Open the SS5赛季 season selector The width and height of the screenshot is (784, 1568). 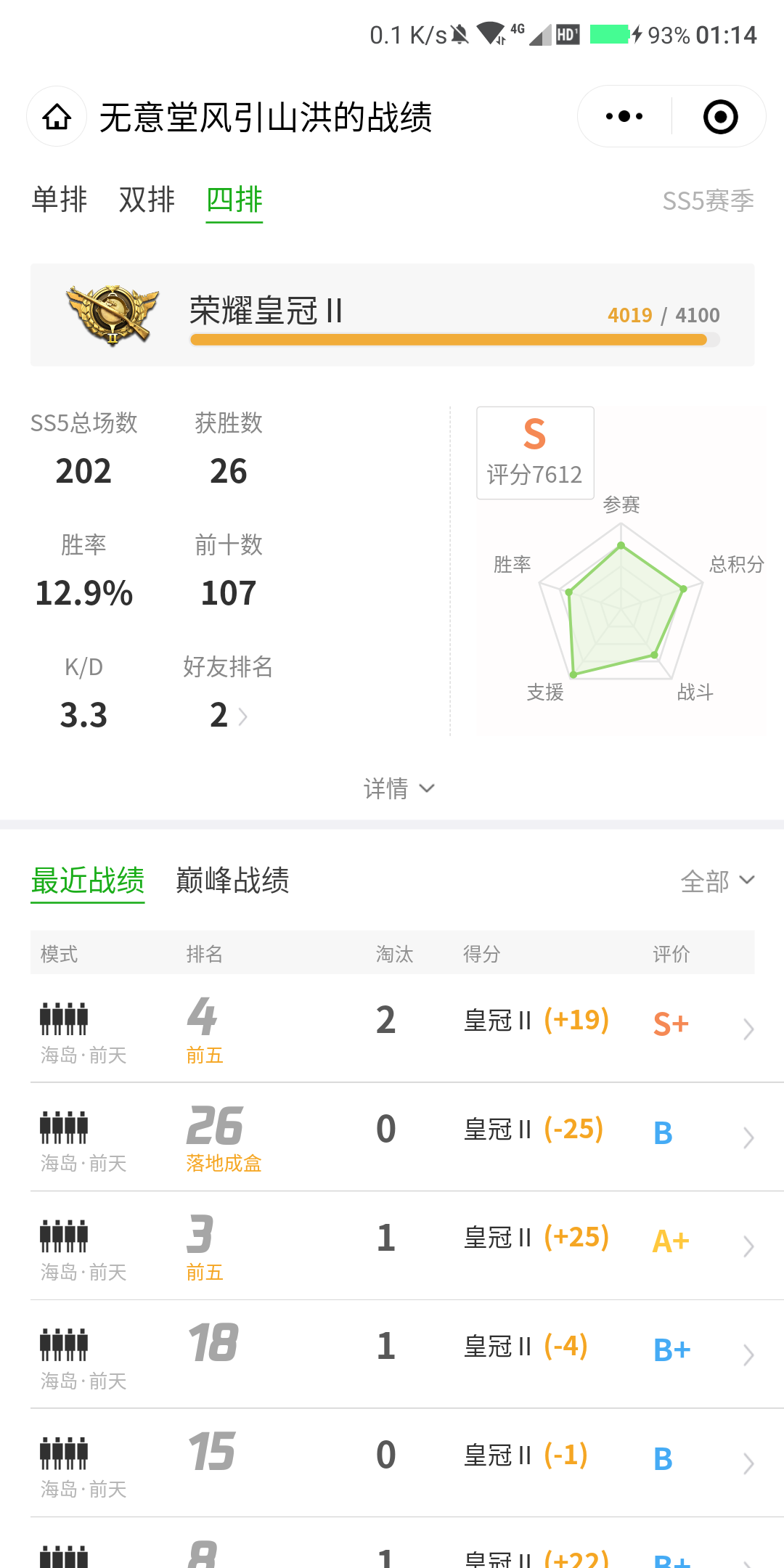click(x=708, y=200)
